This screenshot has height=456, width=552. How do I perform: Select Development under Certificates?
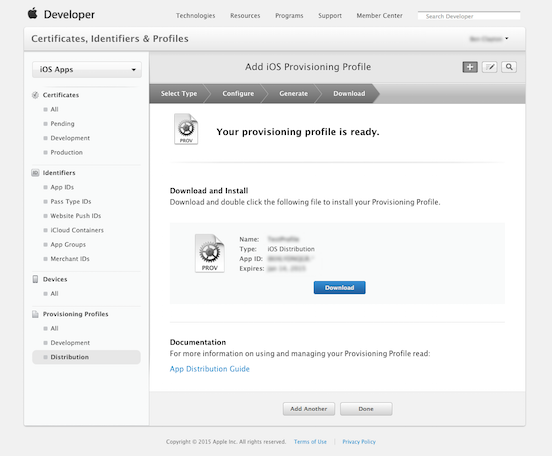(70, 138)
